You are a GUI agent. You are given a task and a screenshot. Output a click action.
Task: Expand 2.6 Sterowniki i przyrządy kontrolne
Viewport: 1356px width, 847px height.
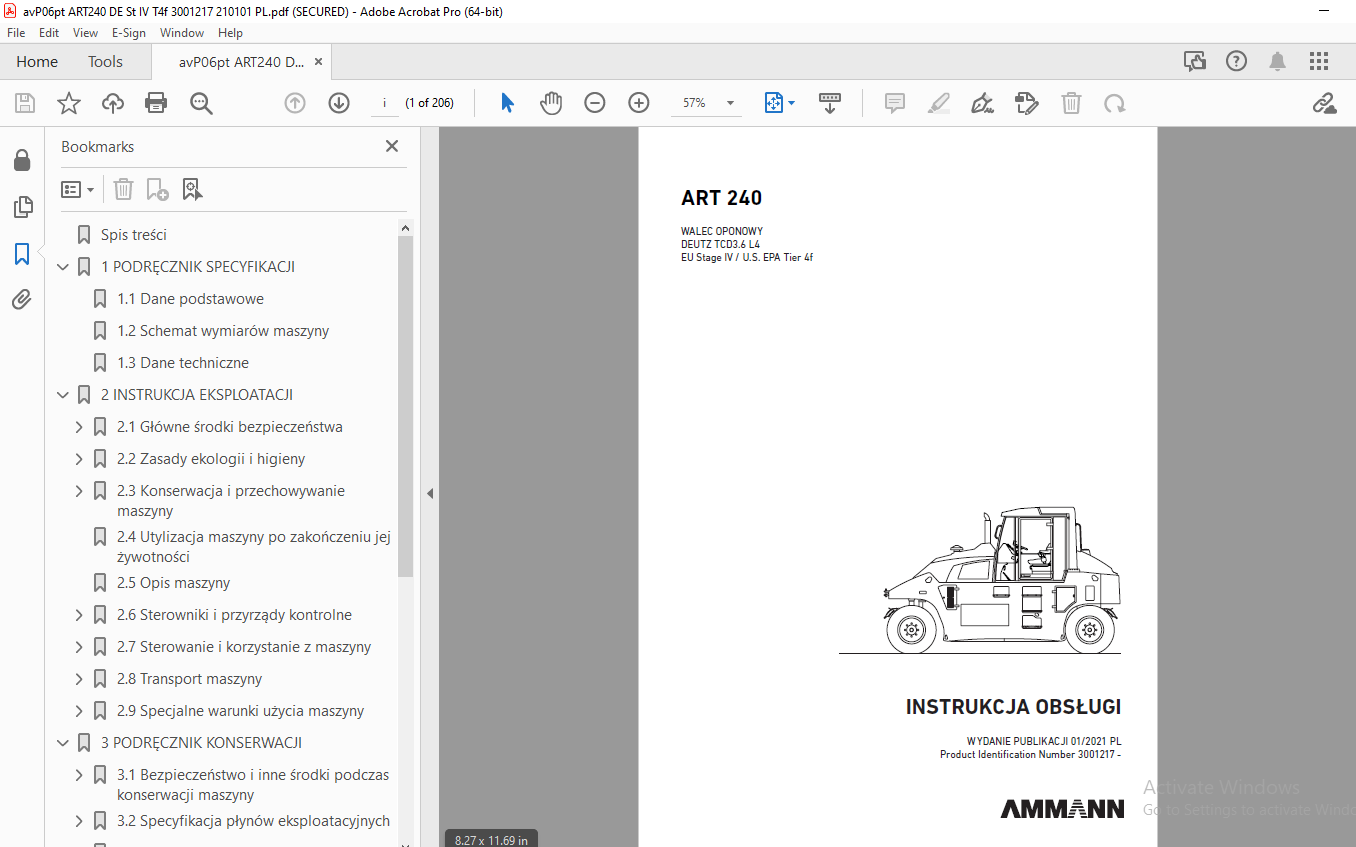80,615
